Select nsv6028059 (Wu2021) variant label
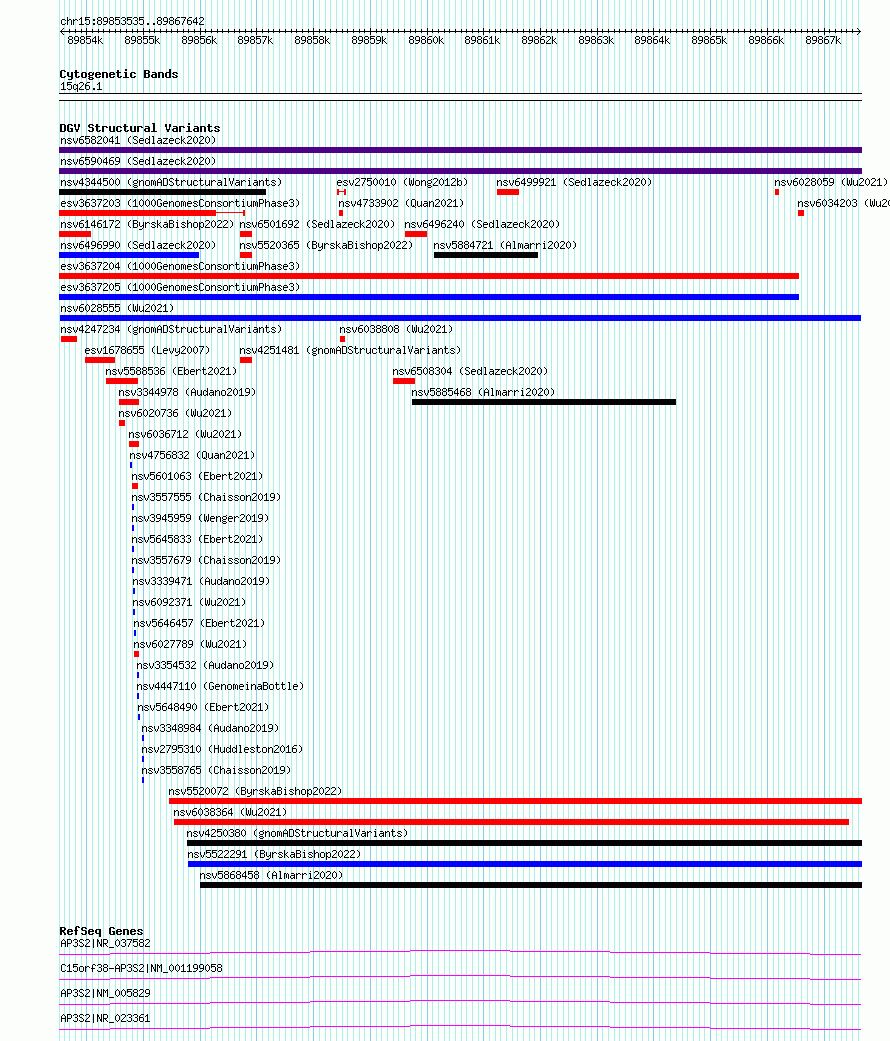 831,182
